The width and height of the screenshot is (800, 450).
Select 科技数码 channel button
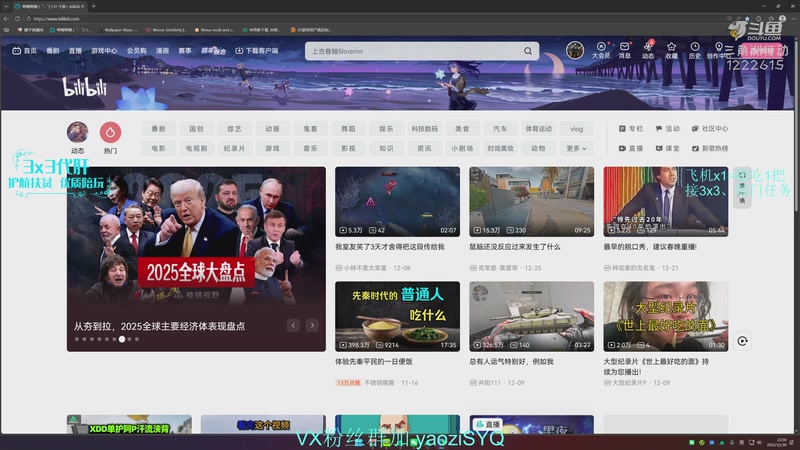(x=424, y=129)
